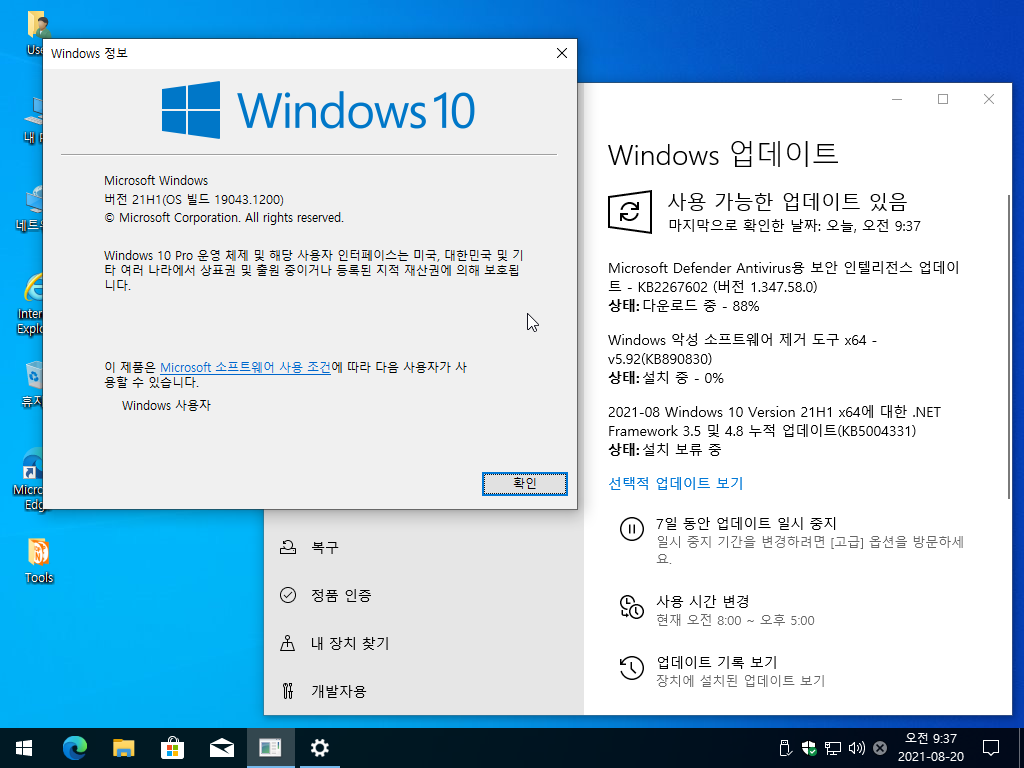The width and height of the screenshot is (1024, 768).
Task: Click the 정품 인증 checkmark icon
Action: [x=287, y=595]
